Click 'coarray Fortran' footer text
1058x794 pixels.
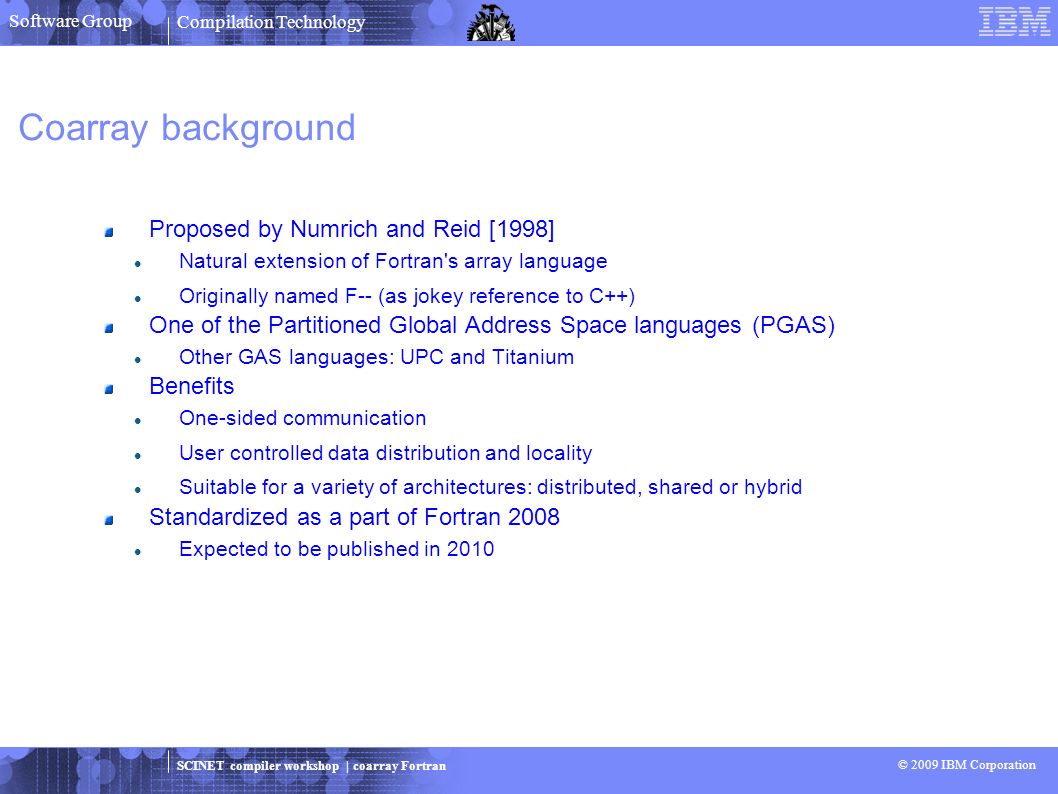coord(399,766)
